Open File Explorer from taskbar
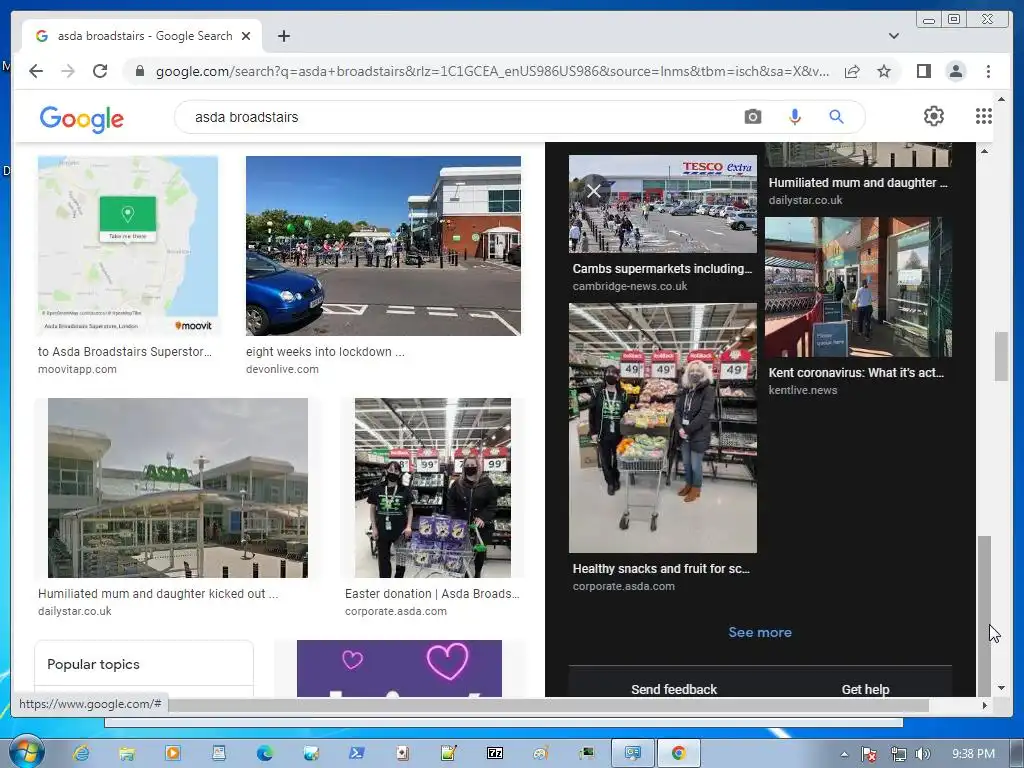1024x768 pixels. pos(127,753)
